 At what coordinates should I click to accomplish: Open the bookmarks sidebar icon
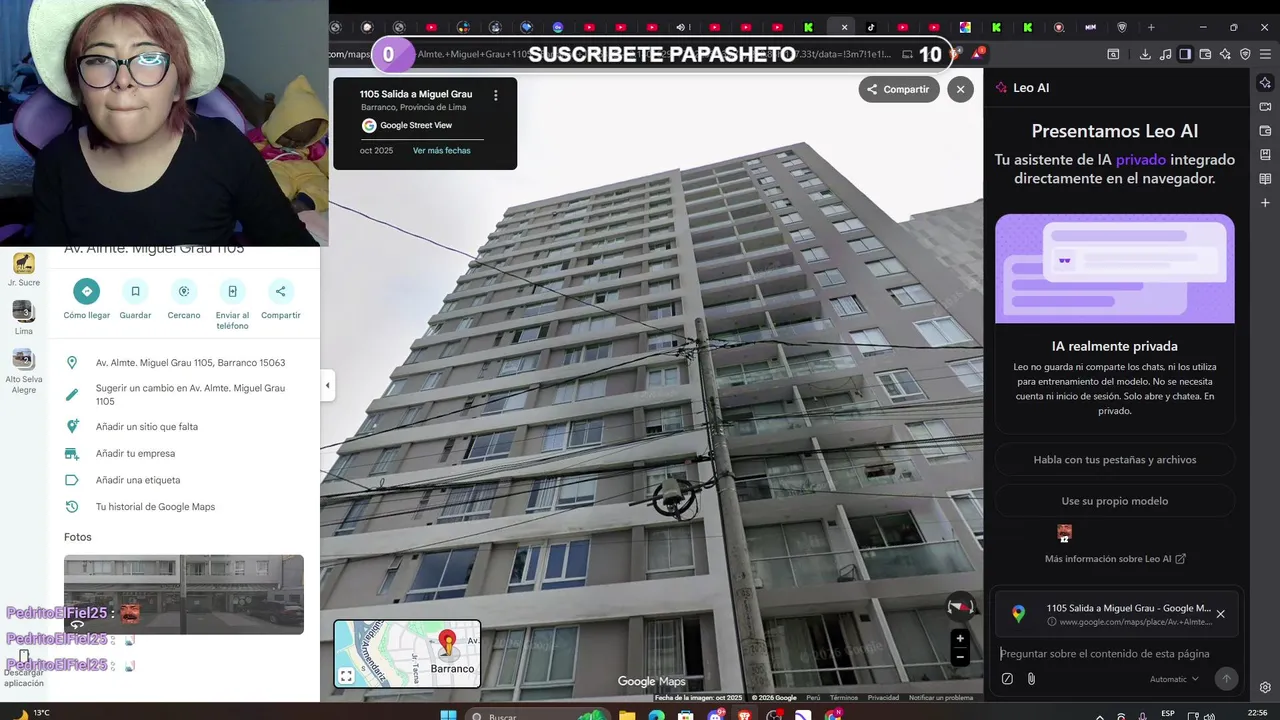[1265, 155]
